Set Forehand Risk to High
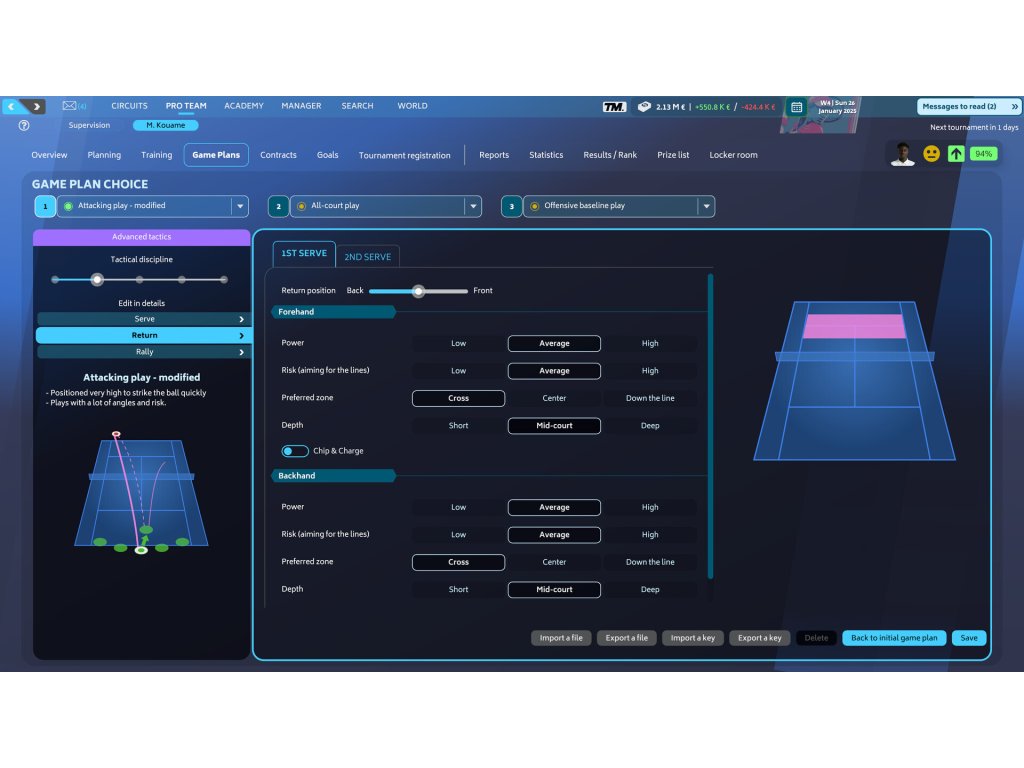The image size is (1024, 768). click(650, 370)
